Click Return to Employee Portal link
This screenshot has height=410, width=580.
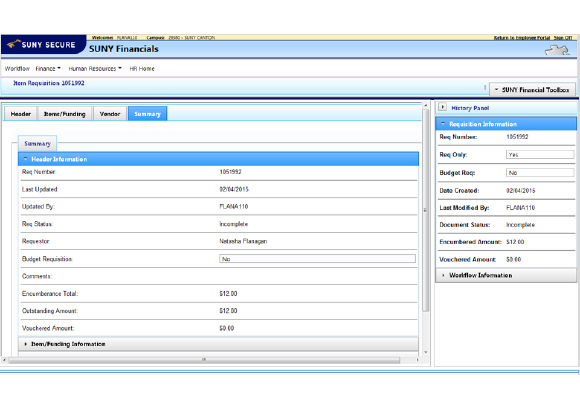[x=522, y=38]
